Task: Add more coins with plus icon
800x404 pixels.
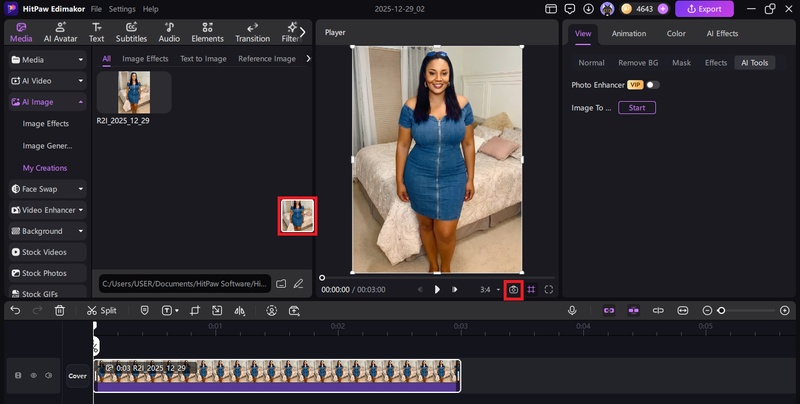Action: 663,9
